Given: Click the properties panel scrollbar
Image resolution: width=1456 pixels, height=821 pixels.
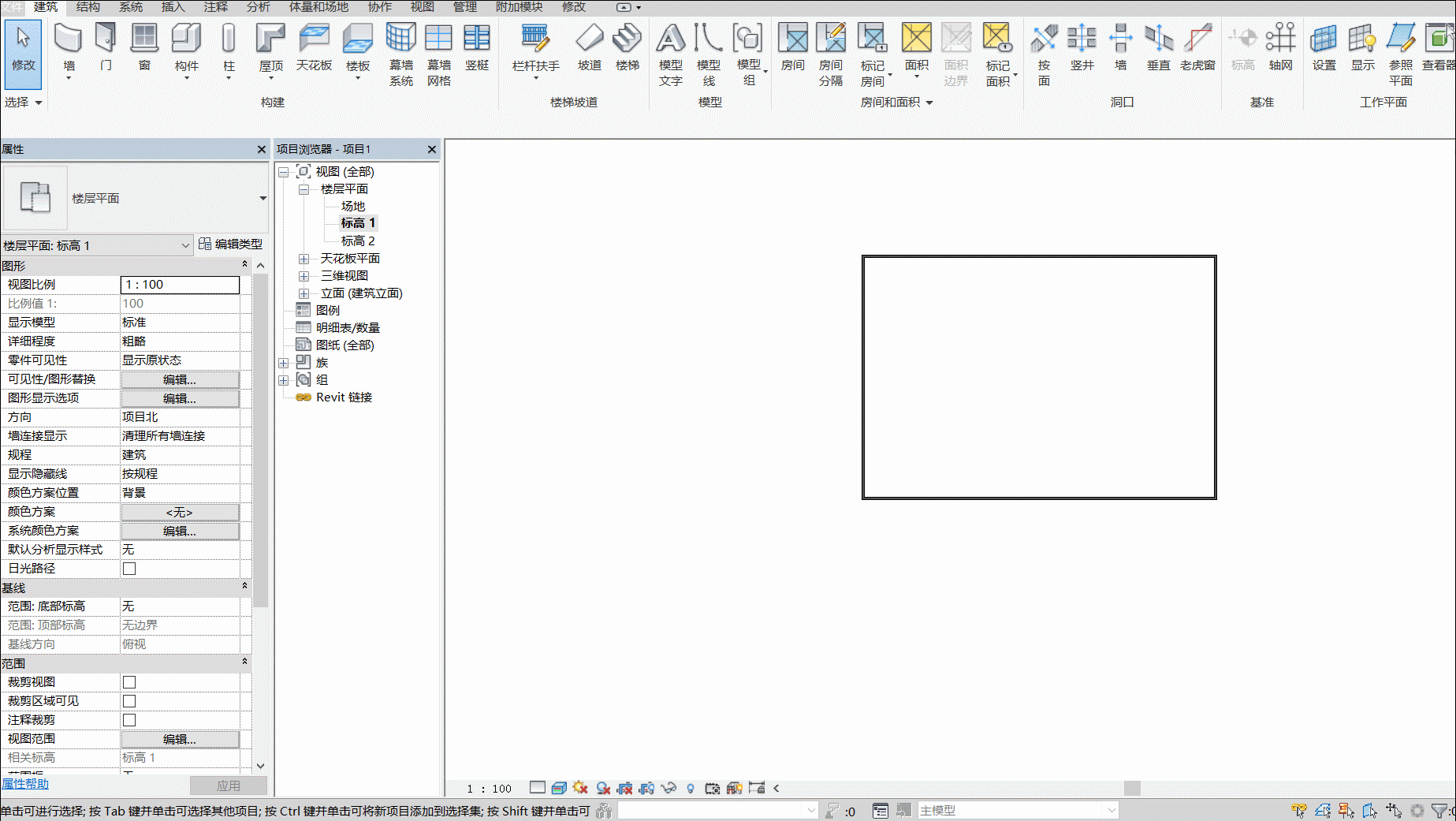Looking at the screenshot, I should [261, 440].
